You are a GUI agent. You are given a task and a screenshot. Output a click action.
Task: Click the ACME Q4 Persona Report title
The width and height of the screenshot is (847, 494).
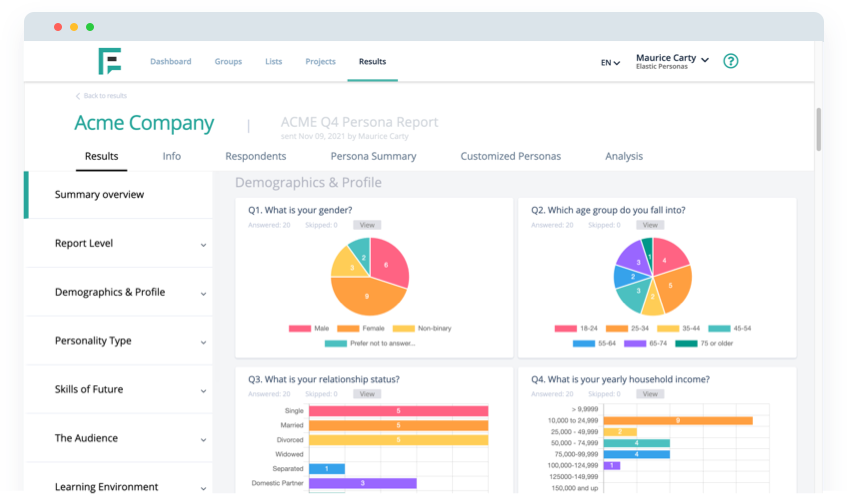click(x=359, y=122)
